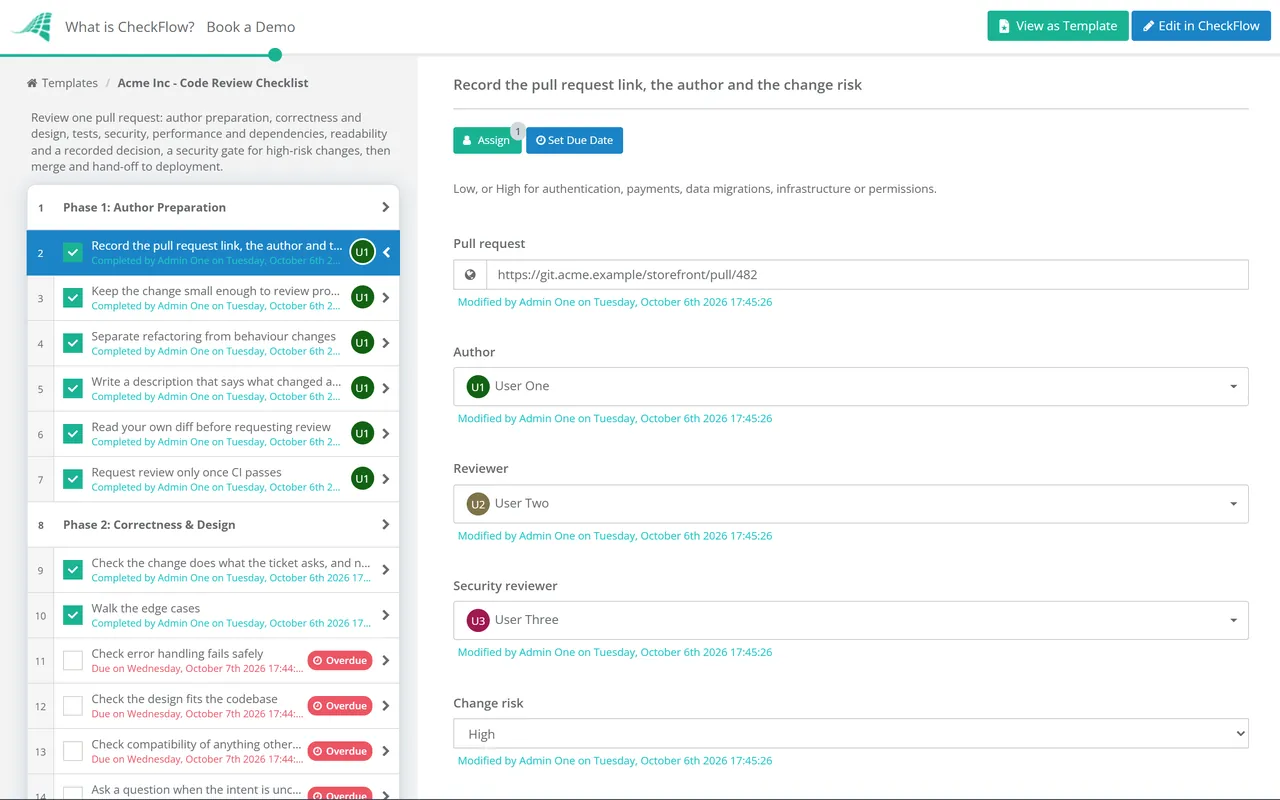Image resolution: width=1280 pixels, height=800 pixels.
Task: Click U1 avatar on Keep the change small row
Action: click(x=362, y=297)
